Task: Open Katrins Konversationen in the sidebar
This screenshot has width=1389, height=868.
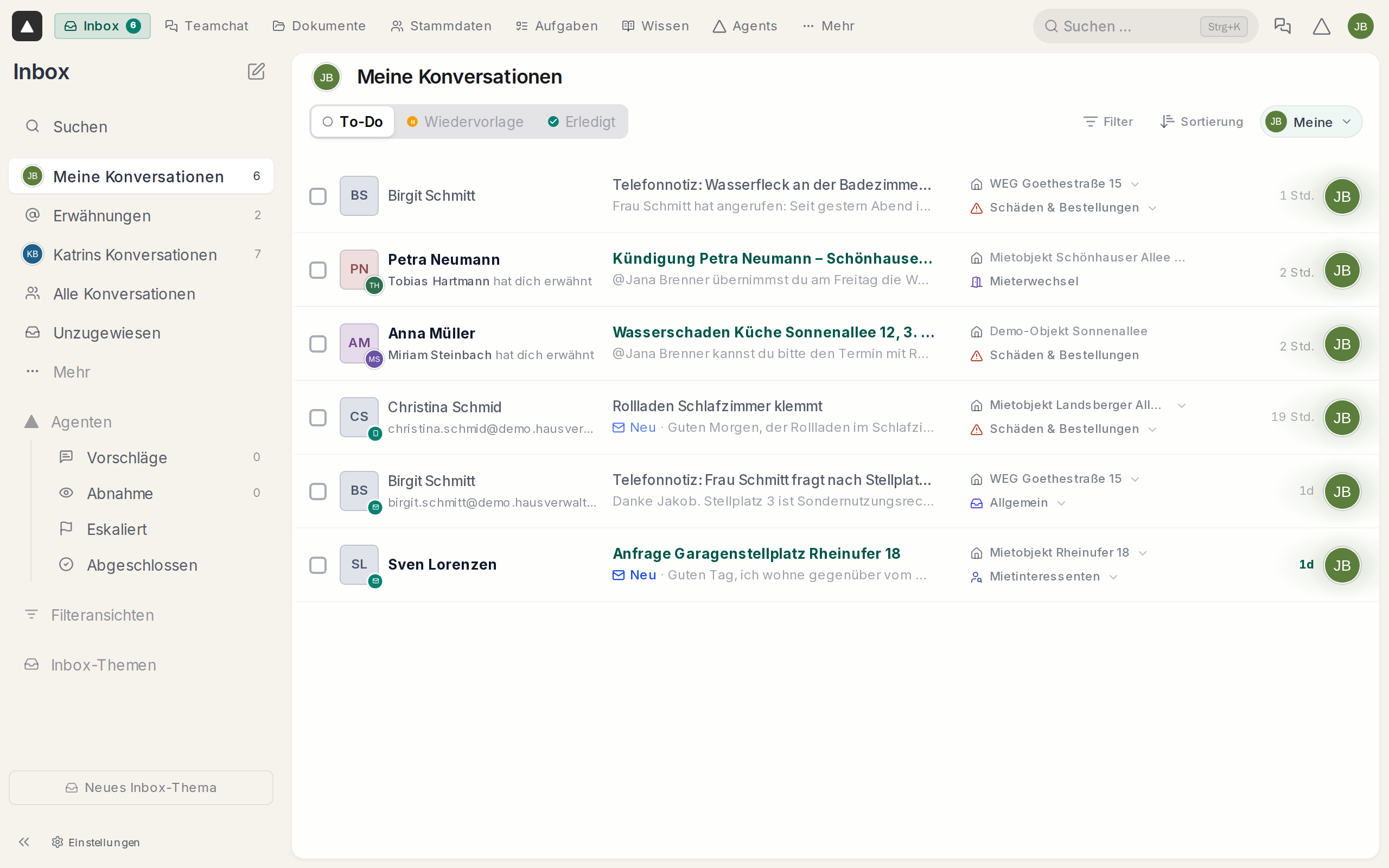Action: [x=141, y=254]
